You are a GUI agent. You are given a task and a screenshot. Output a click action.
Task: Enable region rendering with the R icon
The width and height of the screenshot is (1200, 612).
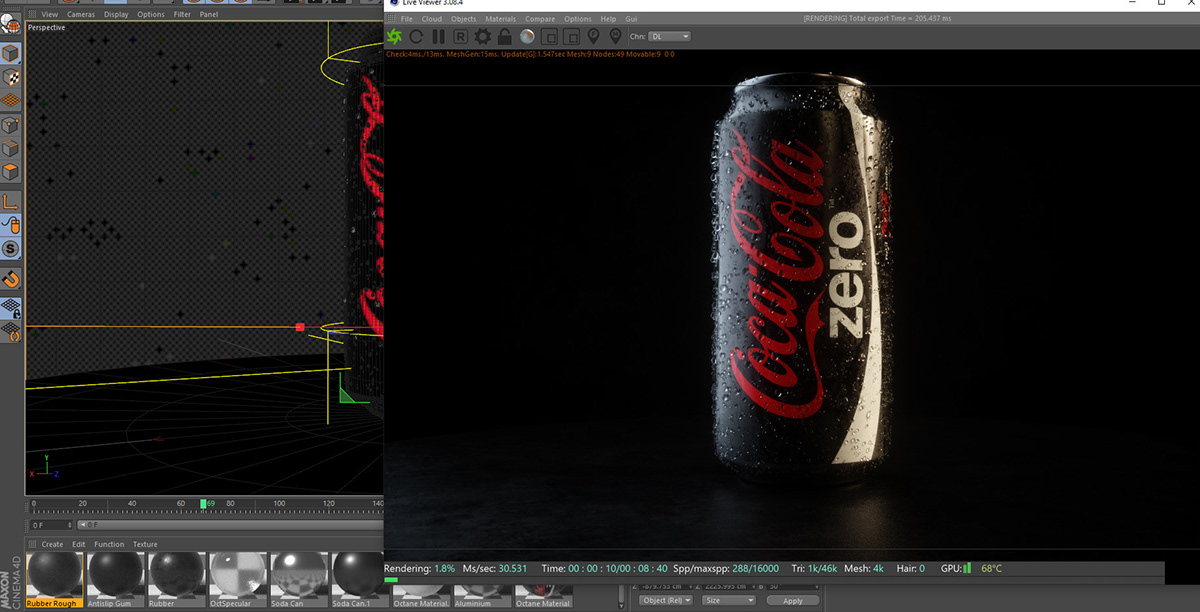[x=461, y=36]
